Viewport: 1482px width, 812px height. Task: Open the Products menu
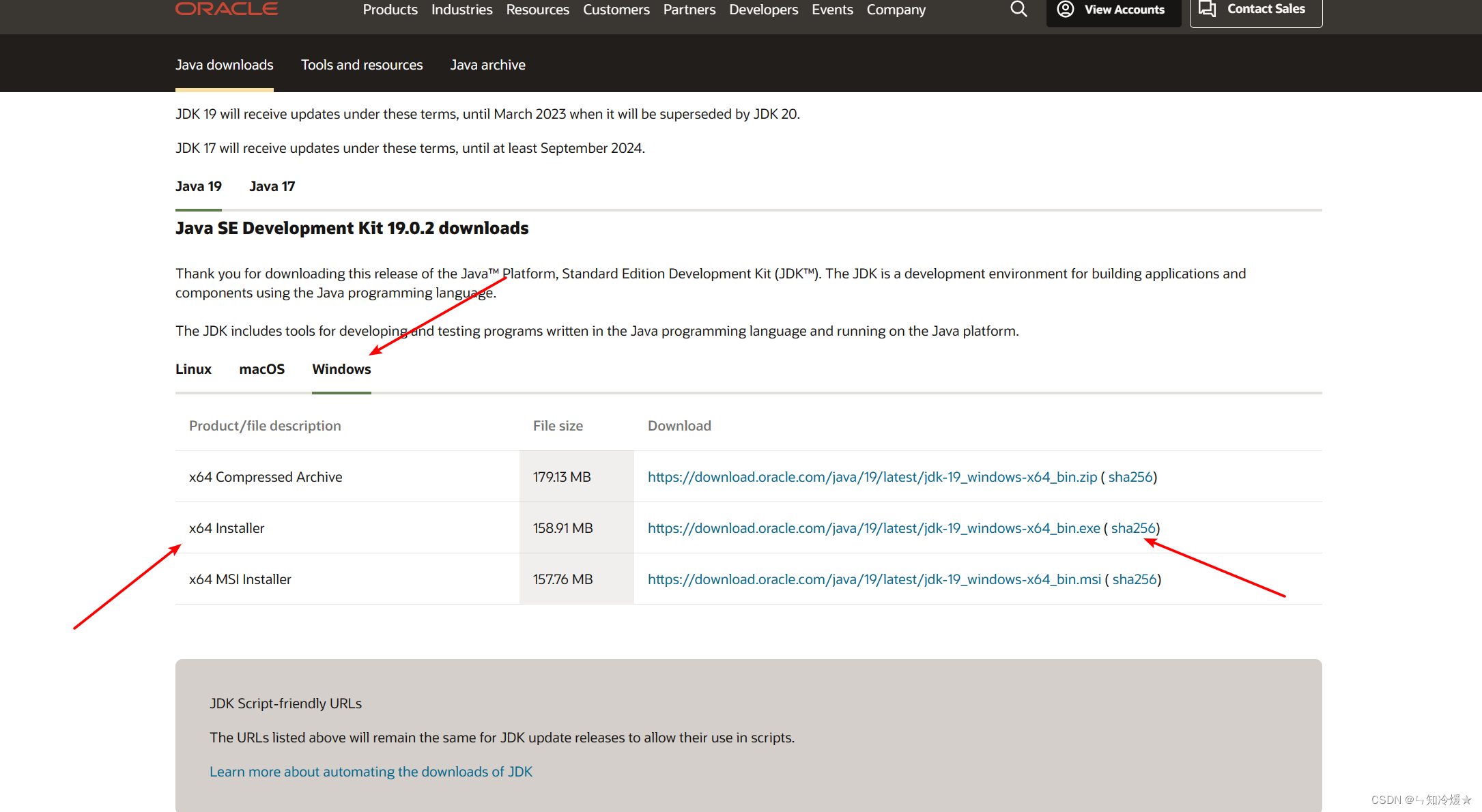click(390, 10)
